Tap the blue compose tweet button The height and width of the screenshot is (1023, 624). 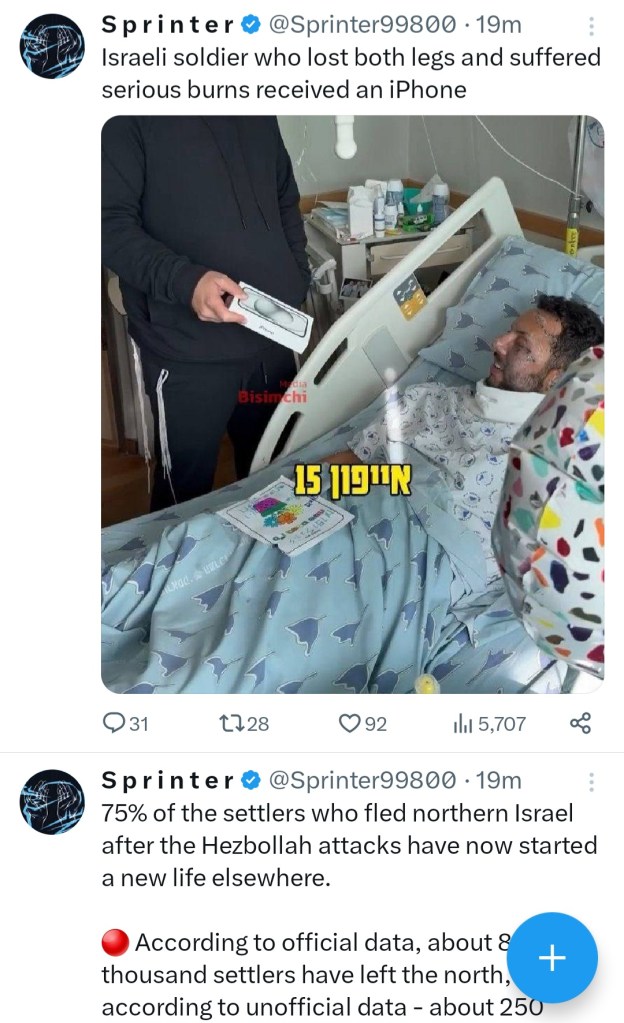(552, 958)
